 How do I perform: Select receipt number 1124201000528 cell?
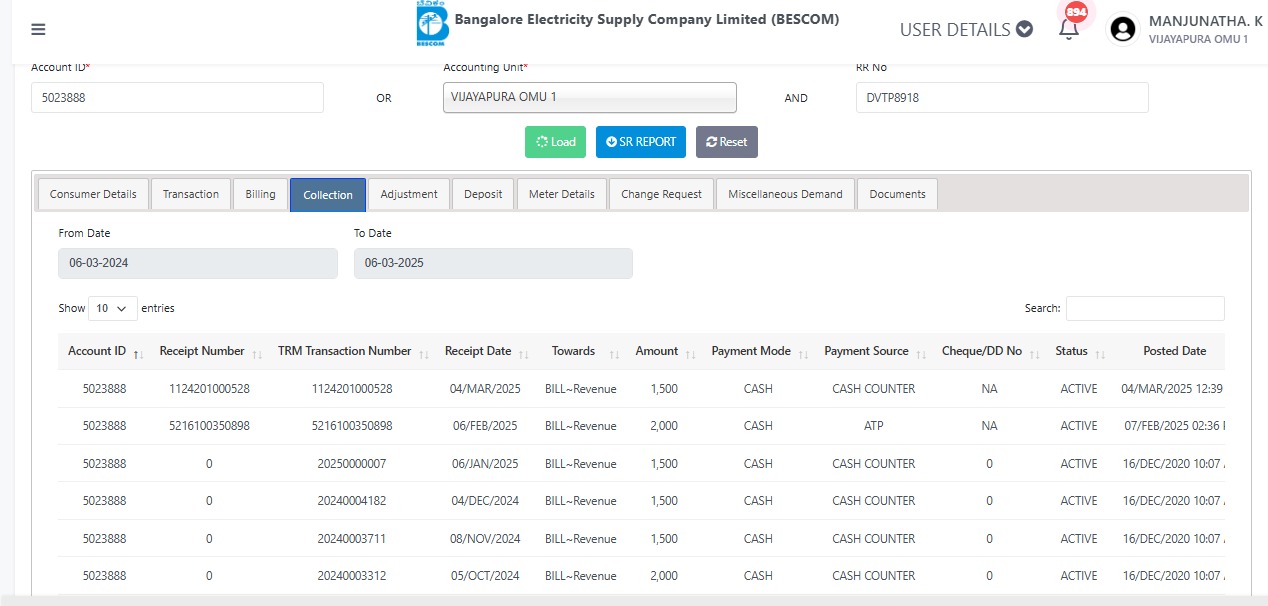[209, 389]
